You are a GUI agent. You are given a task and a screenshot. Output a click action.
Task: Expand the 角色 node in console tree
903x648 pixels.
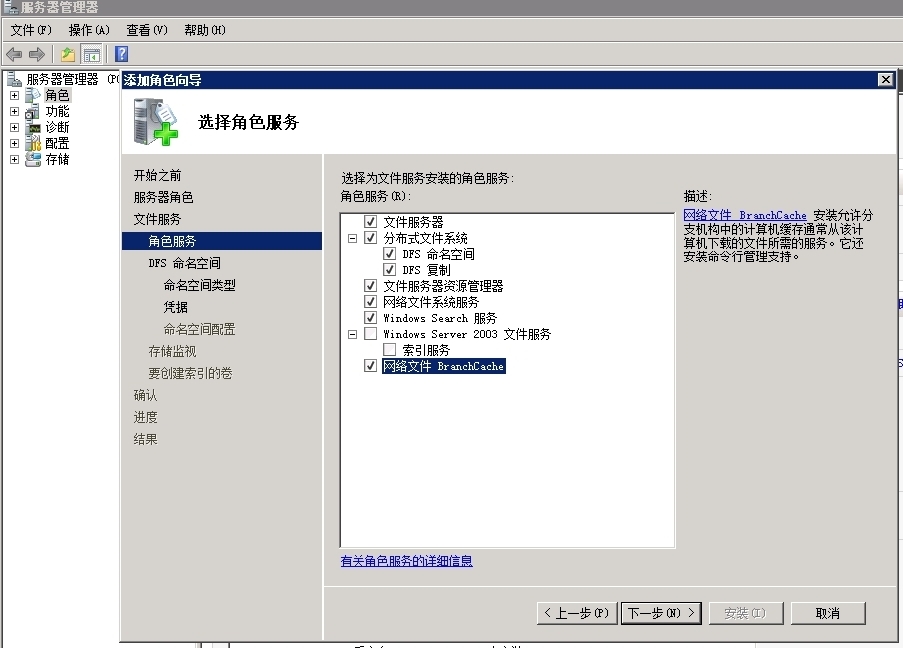14,96
